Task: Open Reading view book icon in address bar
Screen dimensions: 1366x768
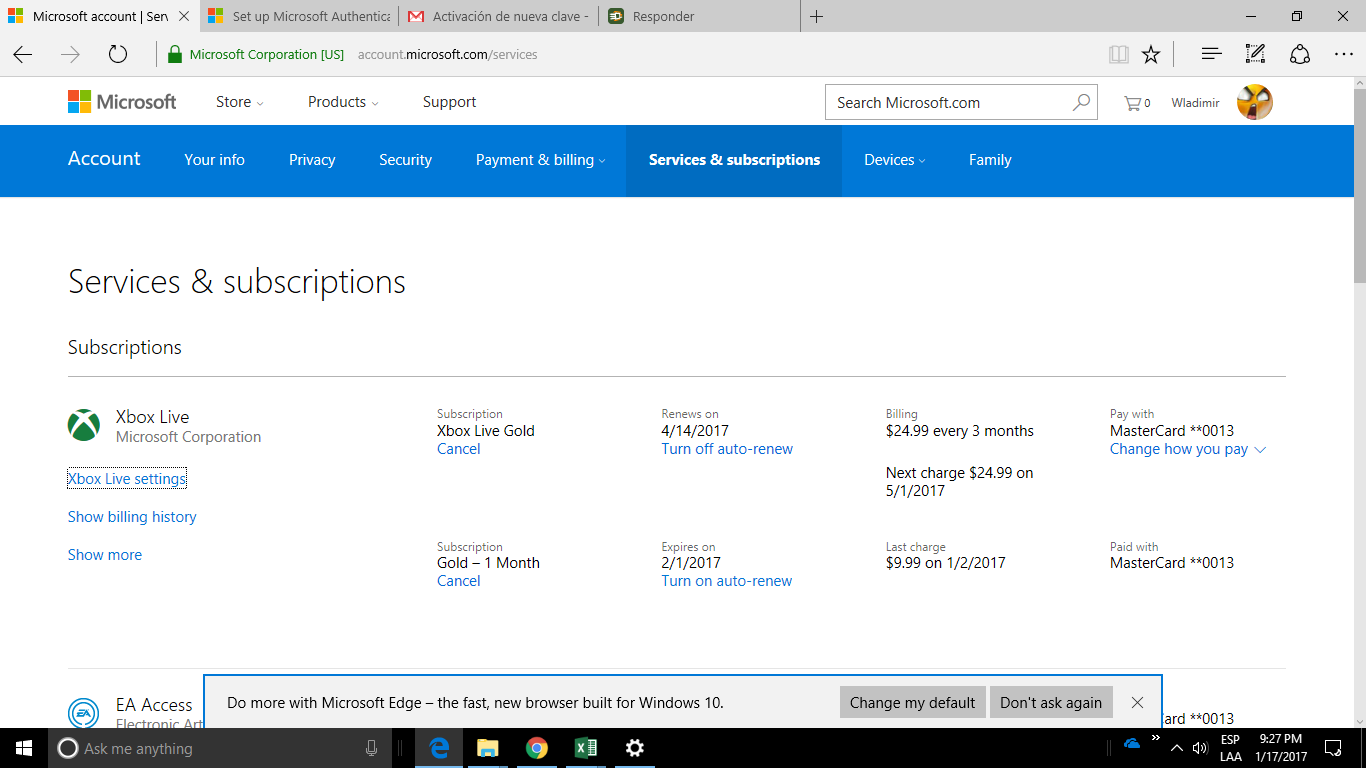Action: point(1119,54)
